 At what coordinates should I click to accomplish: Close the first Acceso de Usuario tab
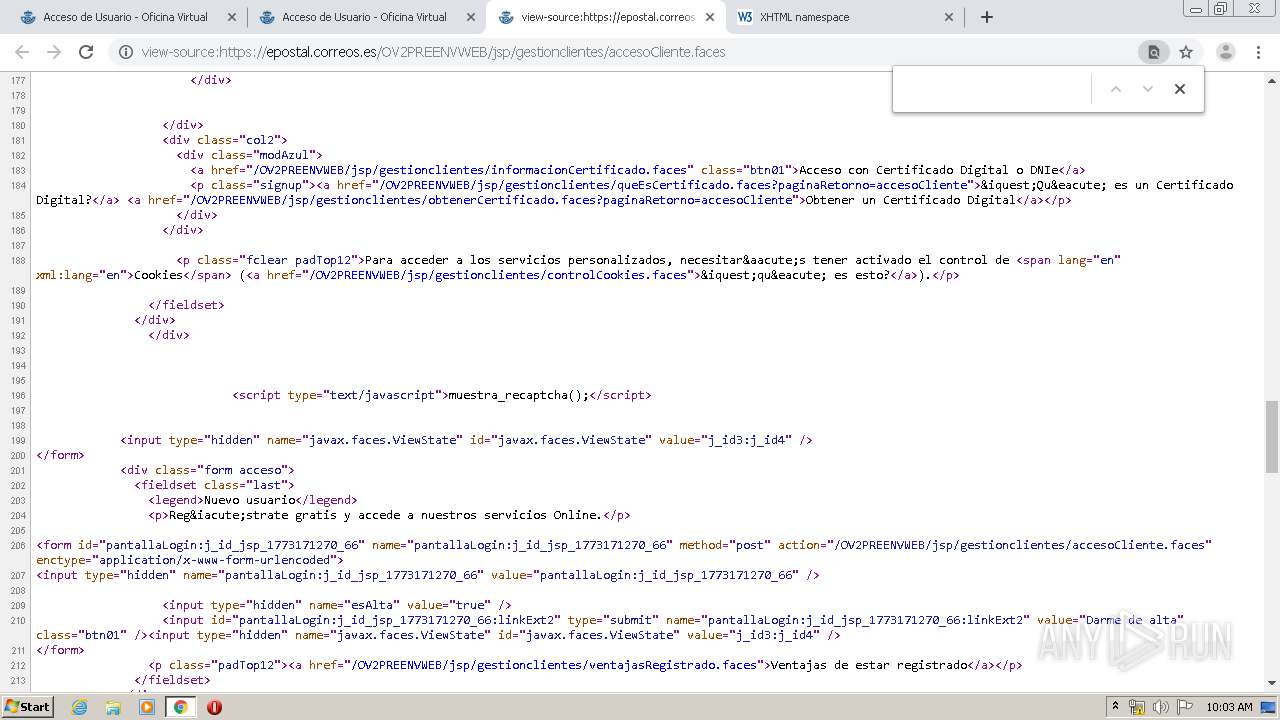(232, 17)
